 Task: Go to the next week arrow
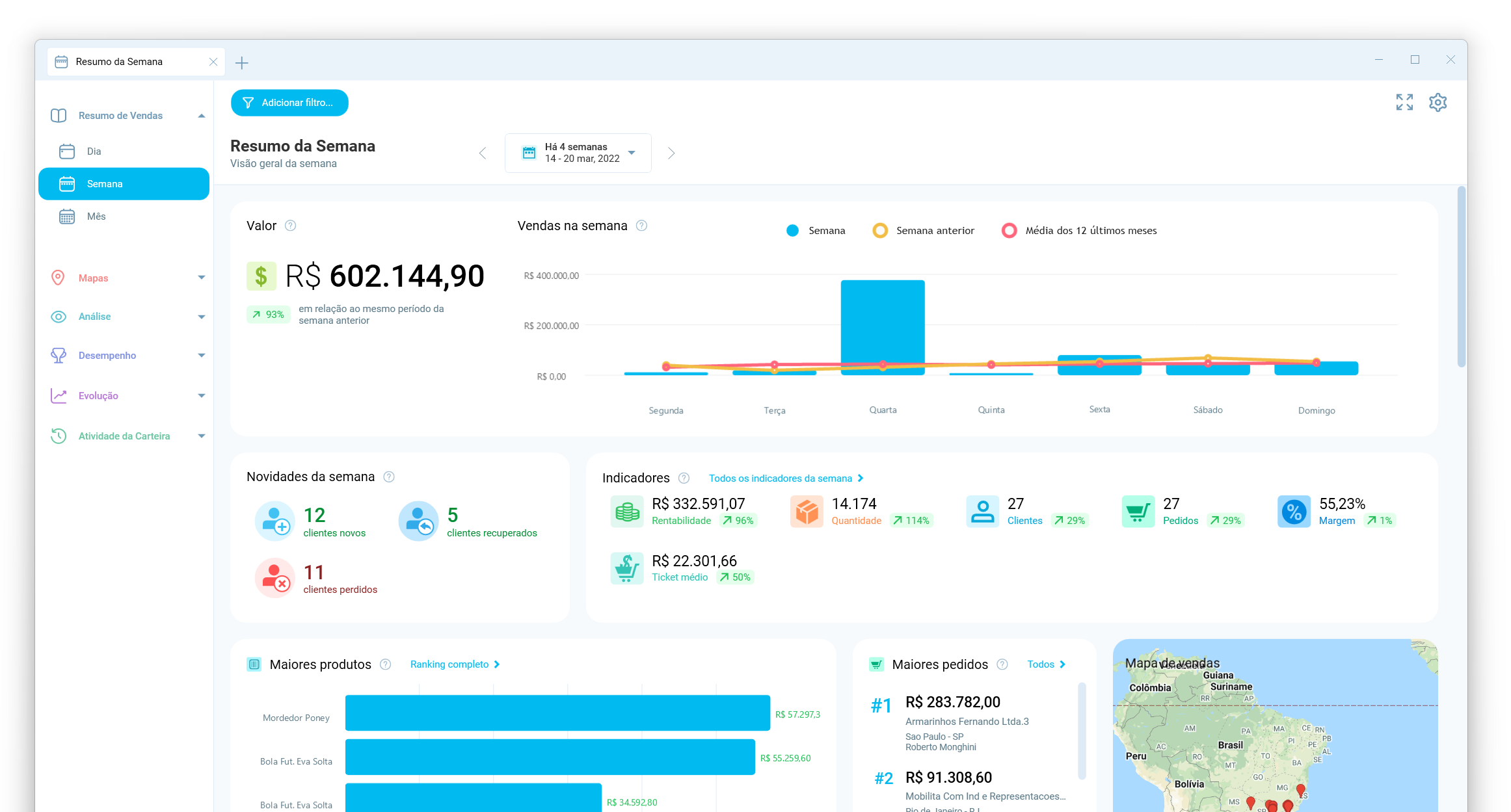(x=671, y=153)
